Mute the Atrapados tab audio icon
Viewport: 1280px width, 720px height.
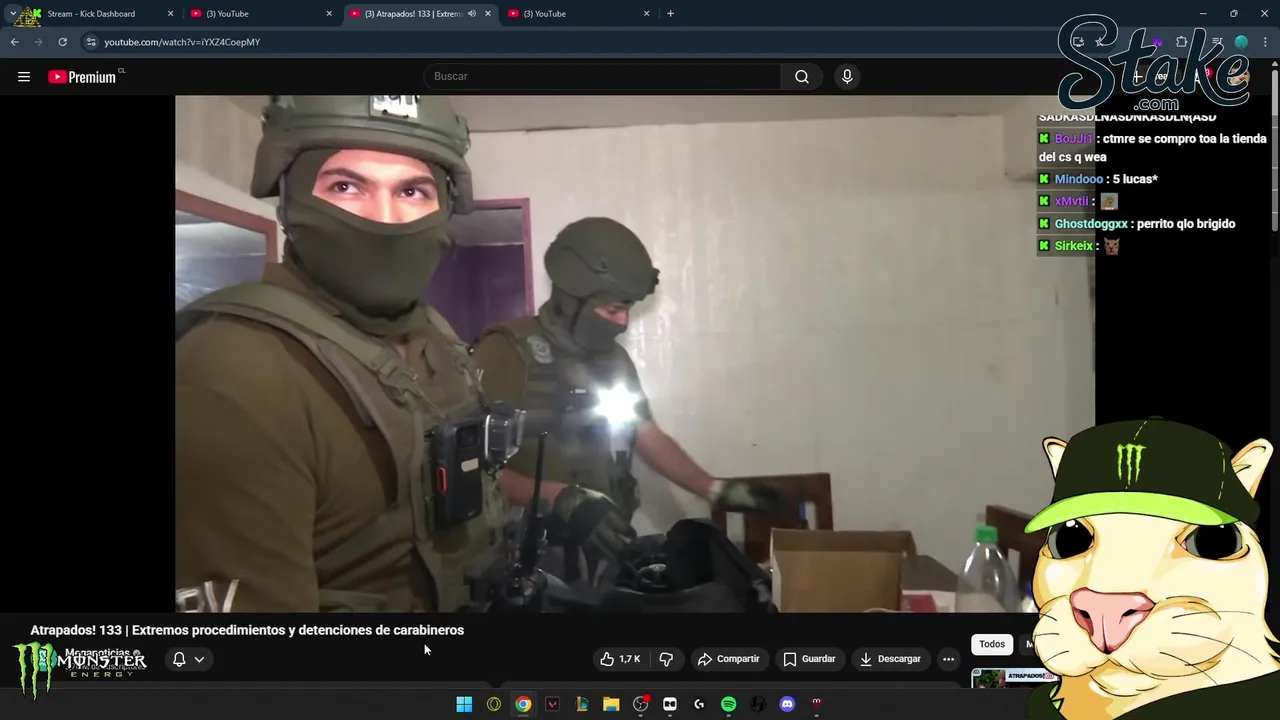(x=472, y=14)
